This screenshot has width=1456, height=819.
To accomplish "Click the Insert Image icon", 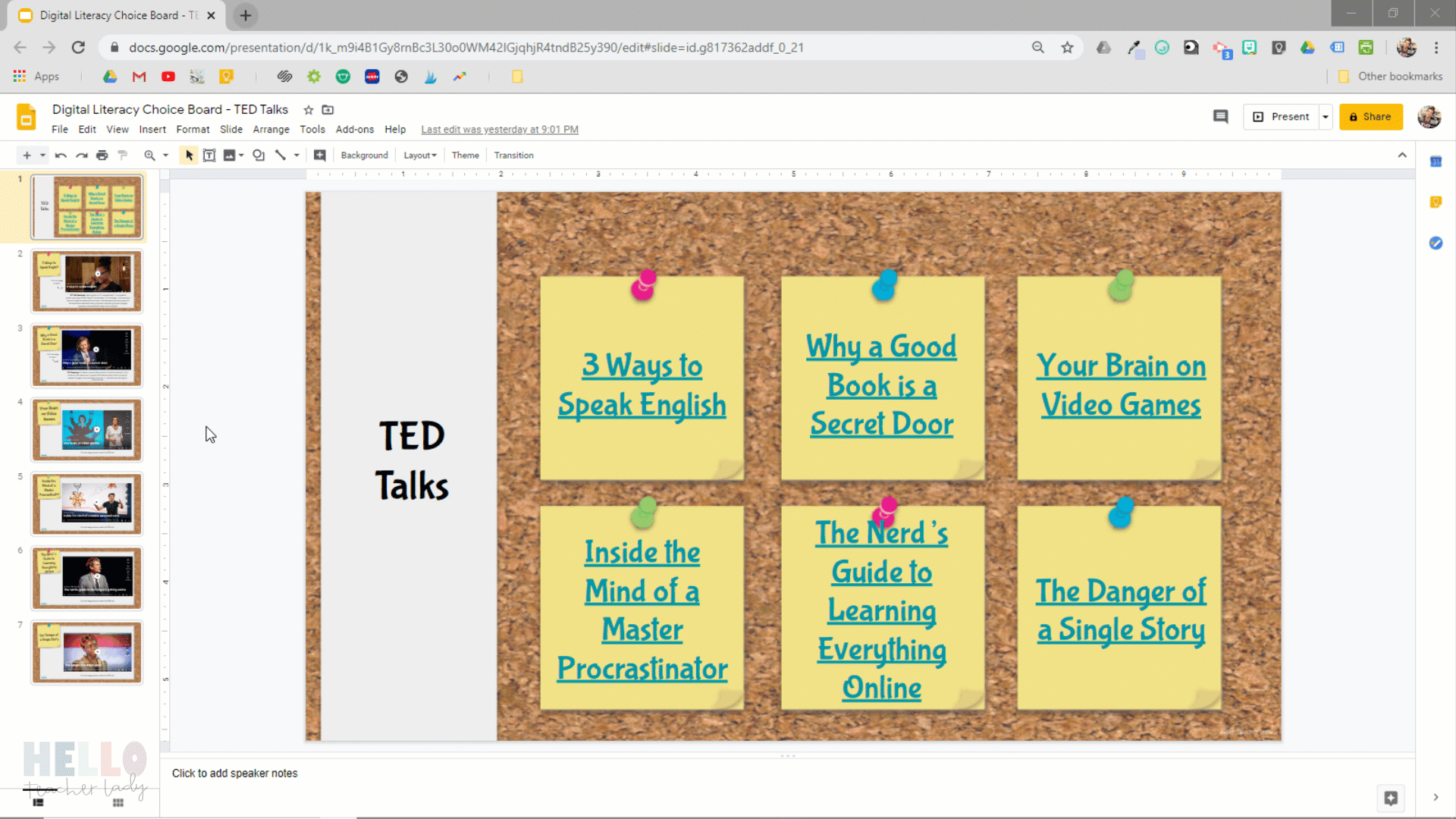I will tap(229, 155).
